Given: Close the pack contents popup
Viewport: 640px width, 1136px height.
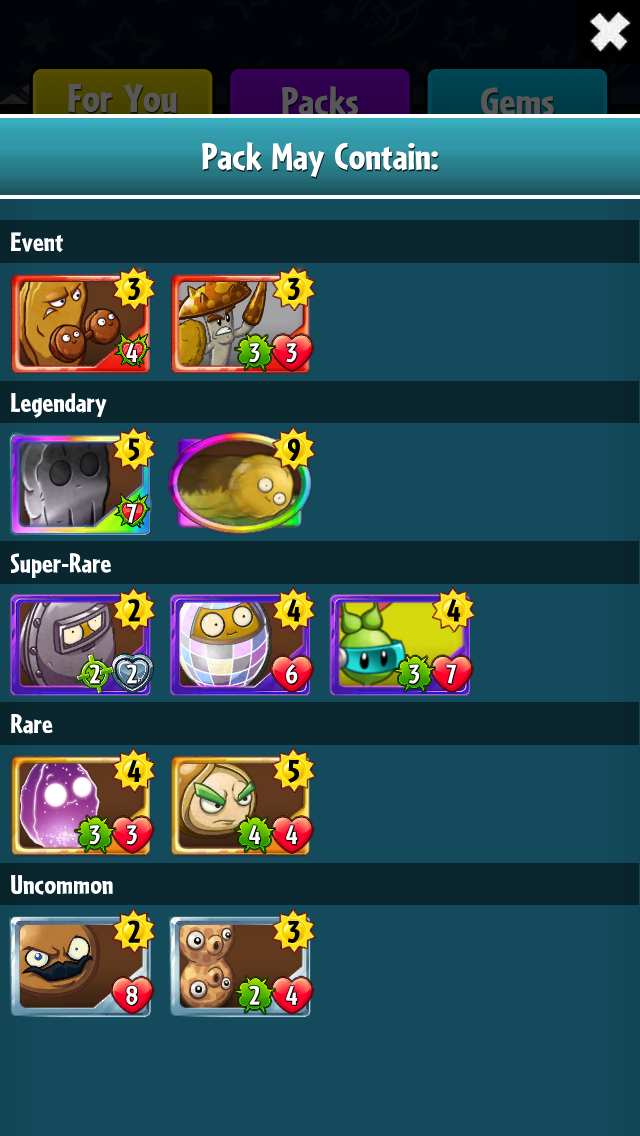Looking at the screenshot, I should point(608,32).
